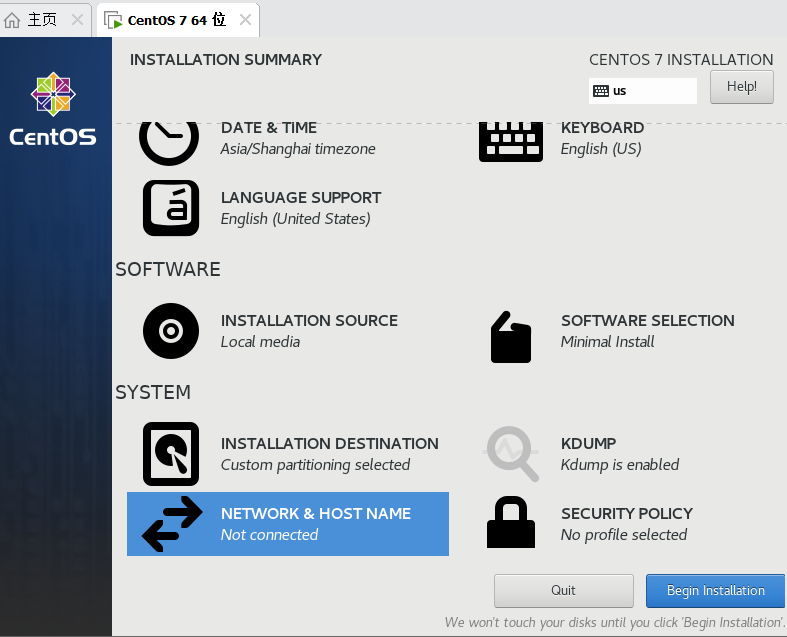
Task: Select Local media text
Action: (260, 342)
